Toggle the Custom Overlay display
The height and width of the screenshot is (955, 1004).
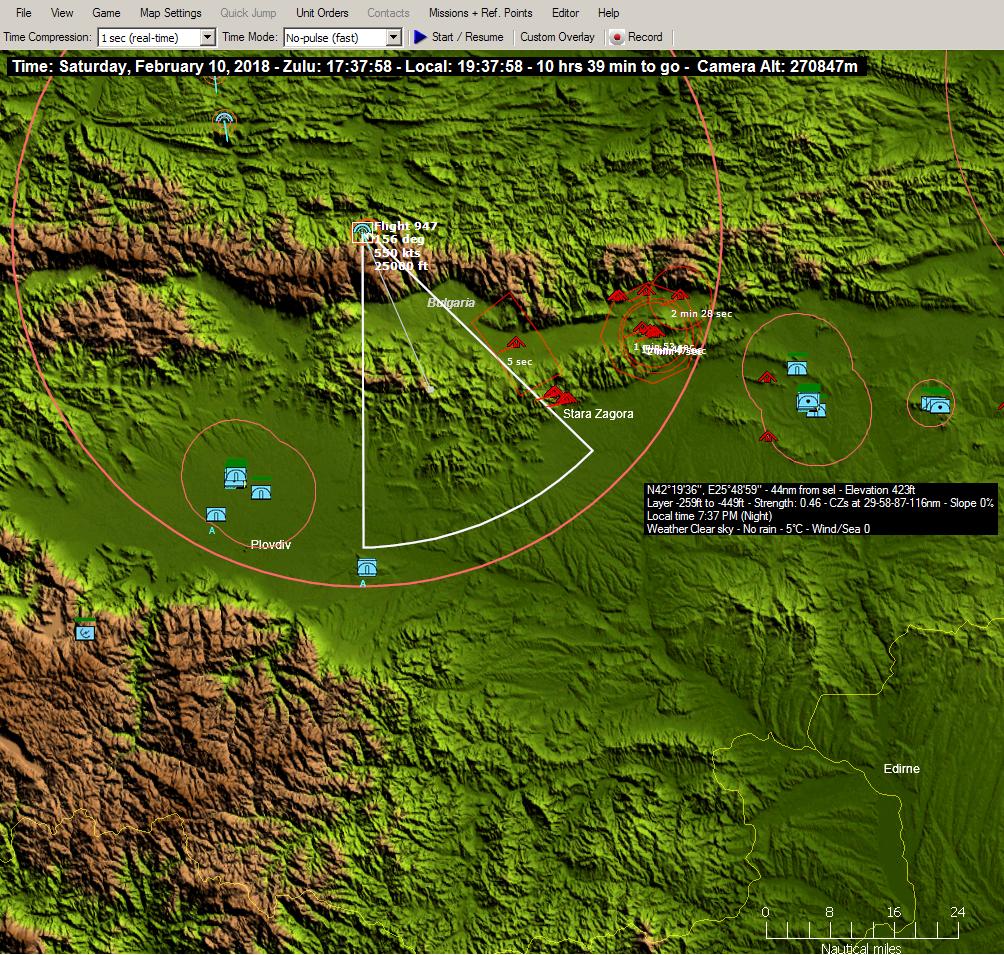tap(557, 37)
